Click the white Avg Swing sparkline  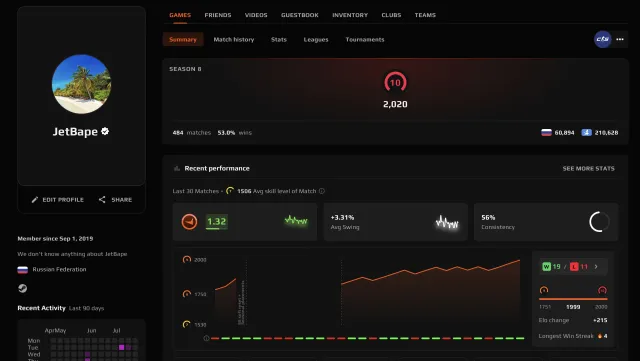pos(447,222)
